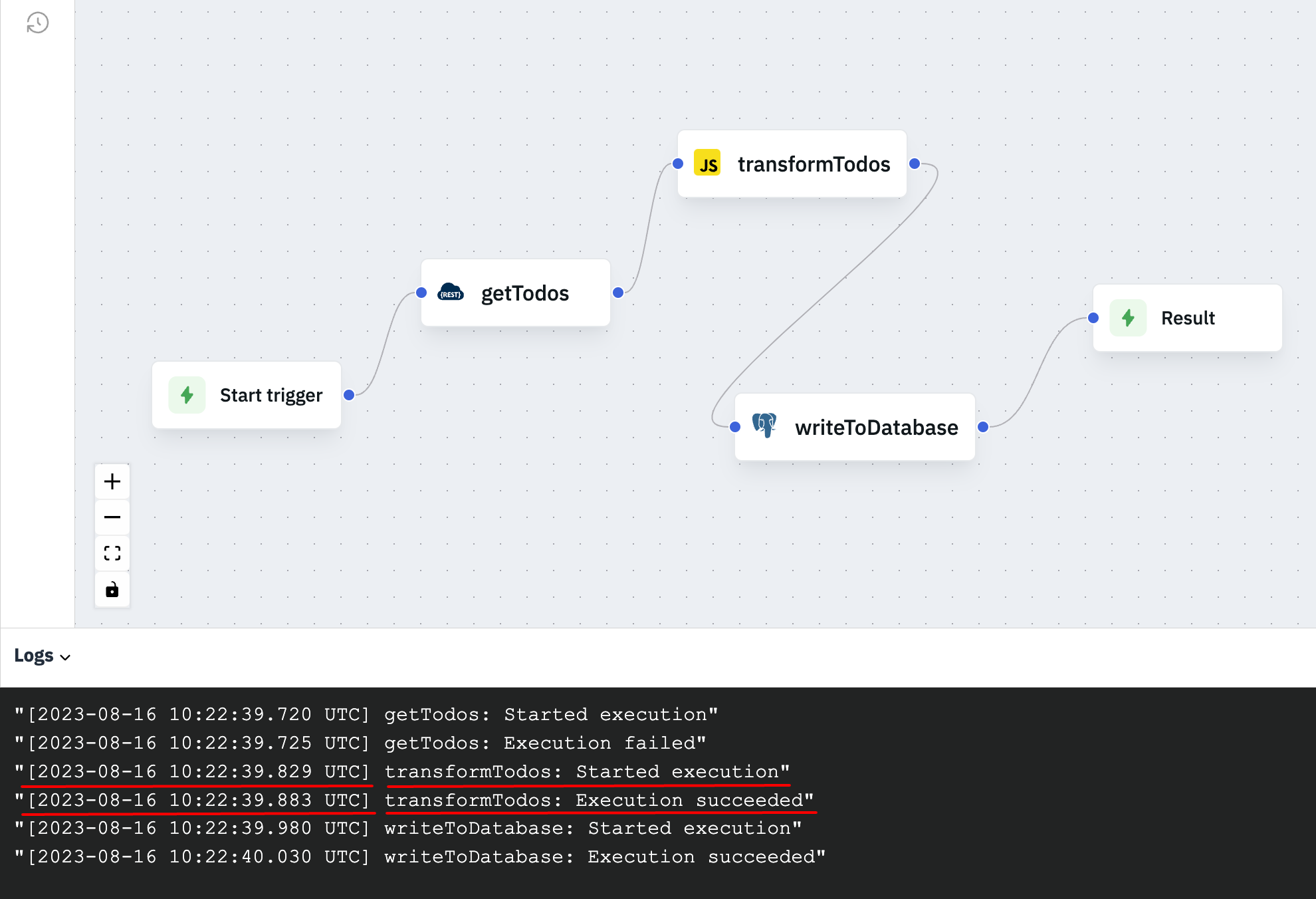Click the 'transformTodos: Execution succeeded' log entry
Viewport: 1316px width, 899px height.
598,800
